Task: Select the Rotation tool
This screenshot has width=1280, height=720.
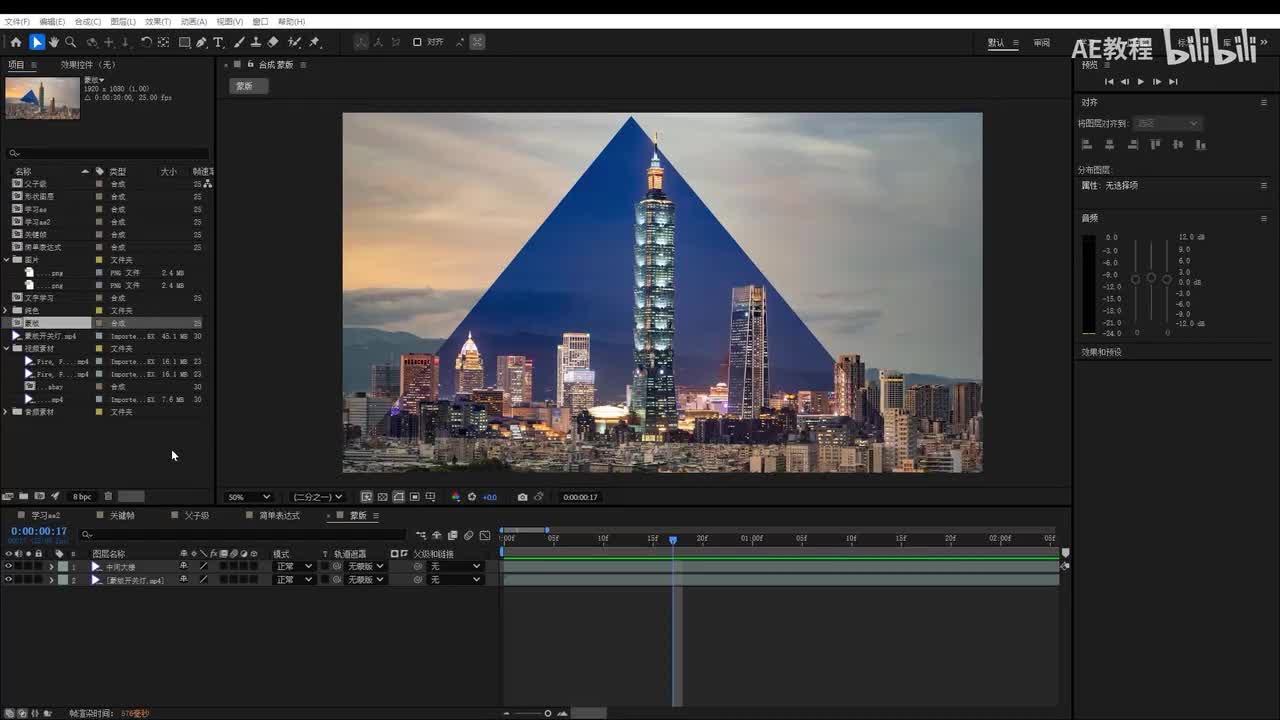Action: pos(146,42)
